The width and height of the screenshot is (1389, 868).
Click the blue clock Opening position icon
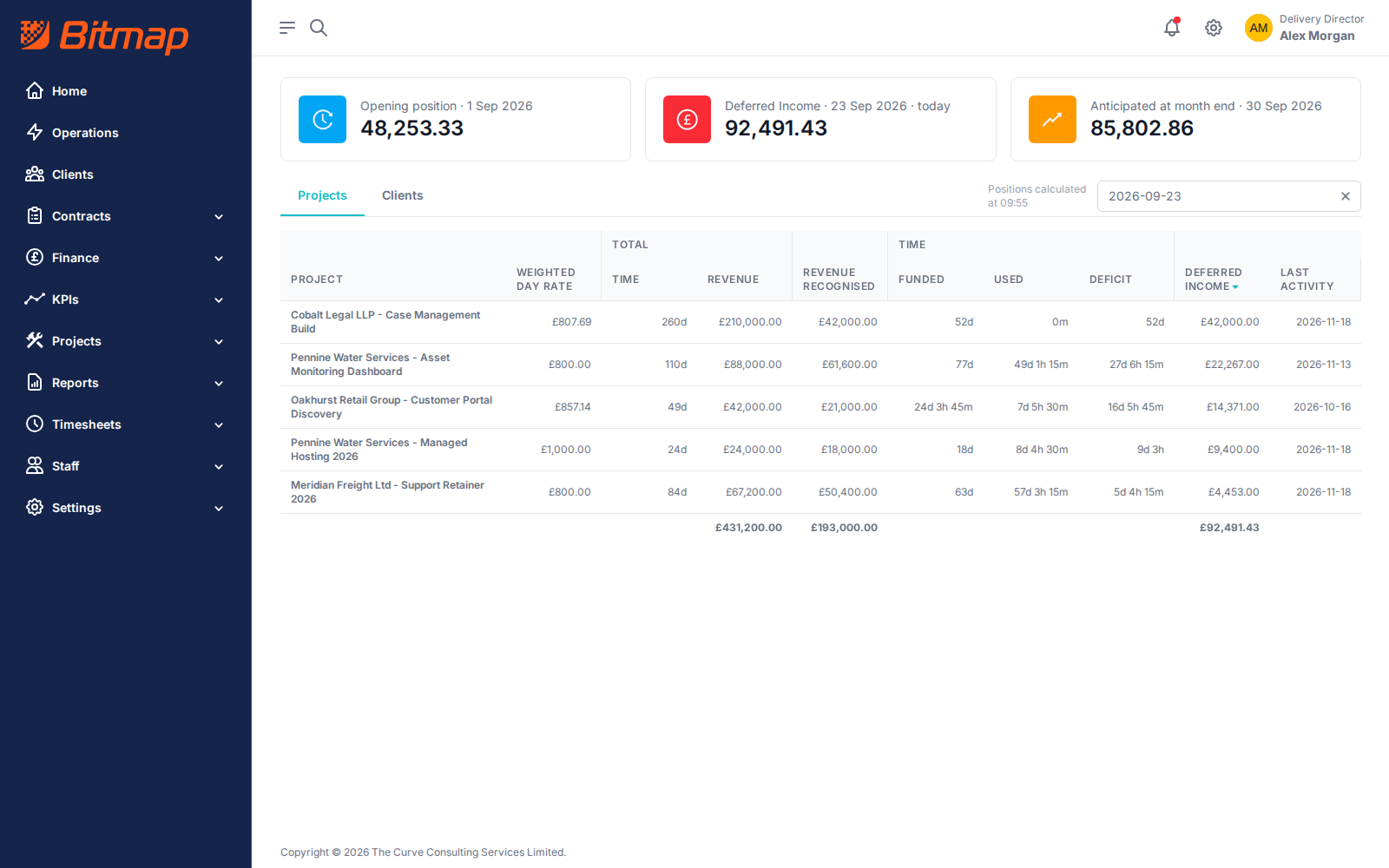click(322, 119)
